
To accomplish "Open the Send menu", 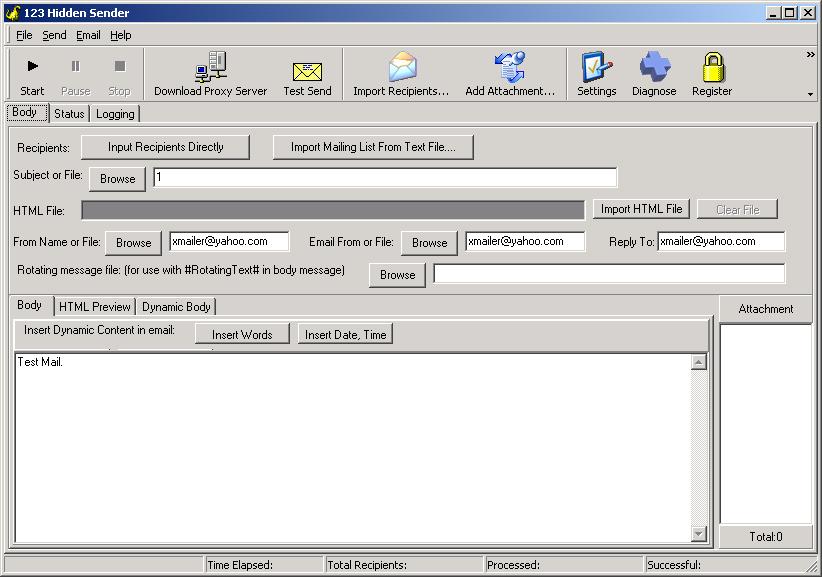I will pyautogui.click(x=54, y=35).
